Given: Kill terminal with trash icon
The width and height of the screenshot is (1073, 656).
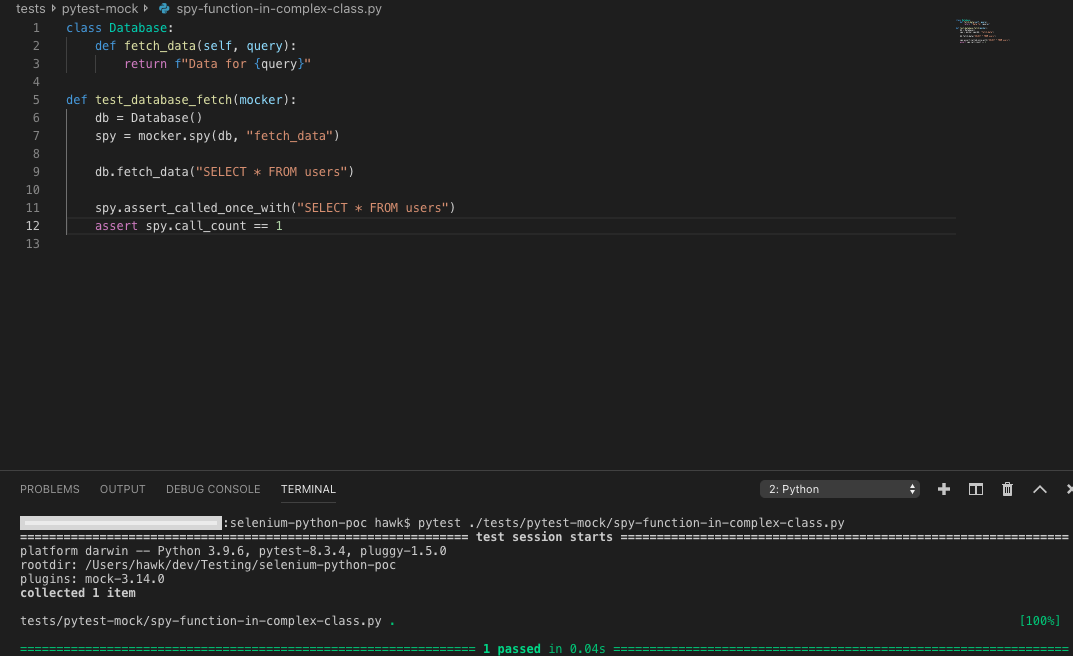Looking at the screenshot, I should tap(1007, 489).
